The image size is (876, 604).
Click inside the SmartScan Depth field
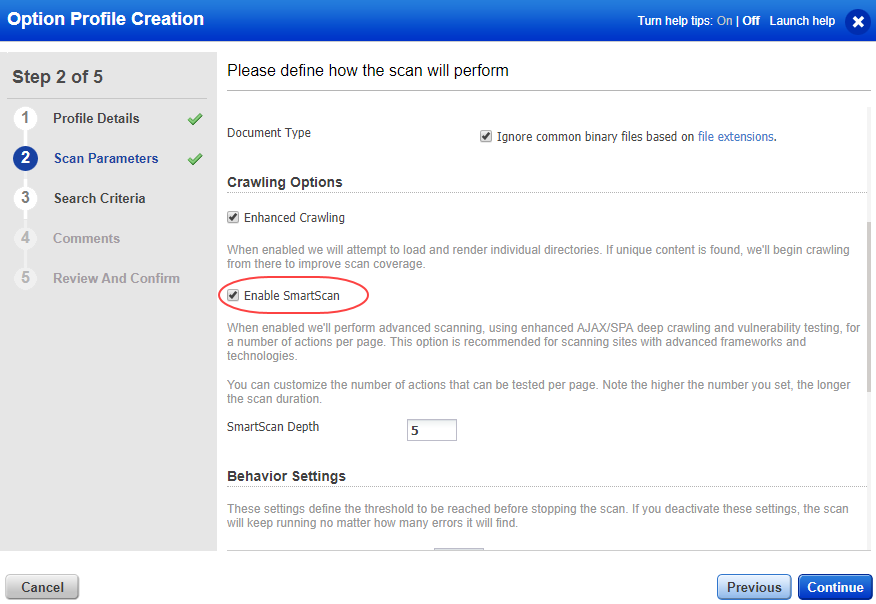coord(431,429)
